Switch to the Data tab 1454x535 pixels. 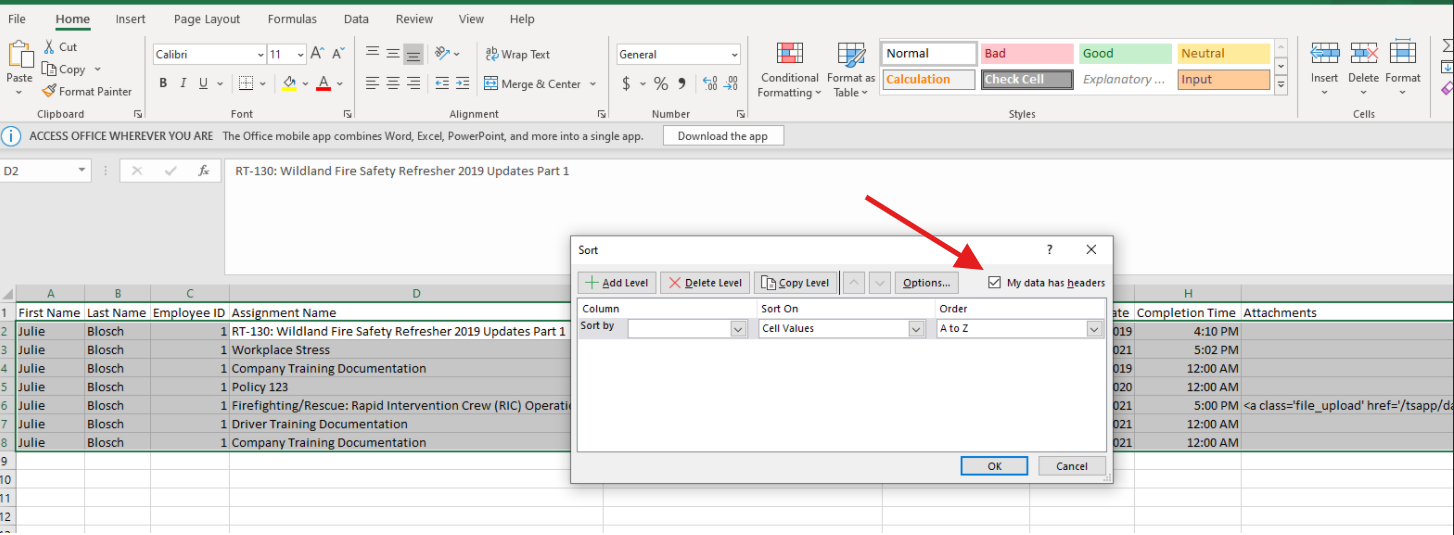click(x=356, y=19)
